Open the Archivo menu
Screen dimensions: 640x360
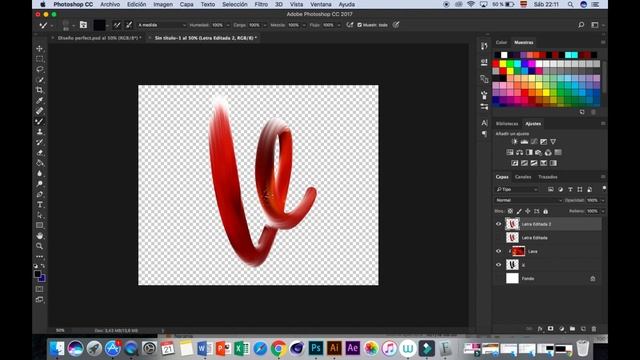coord(110,4)
